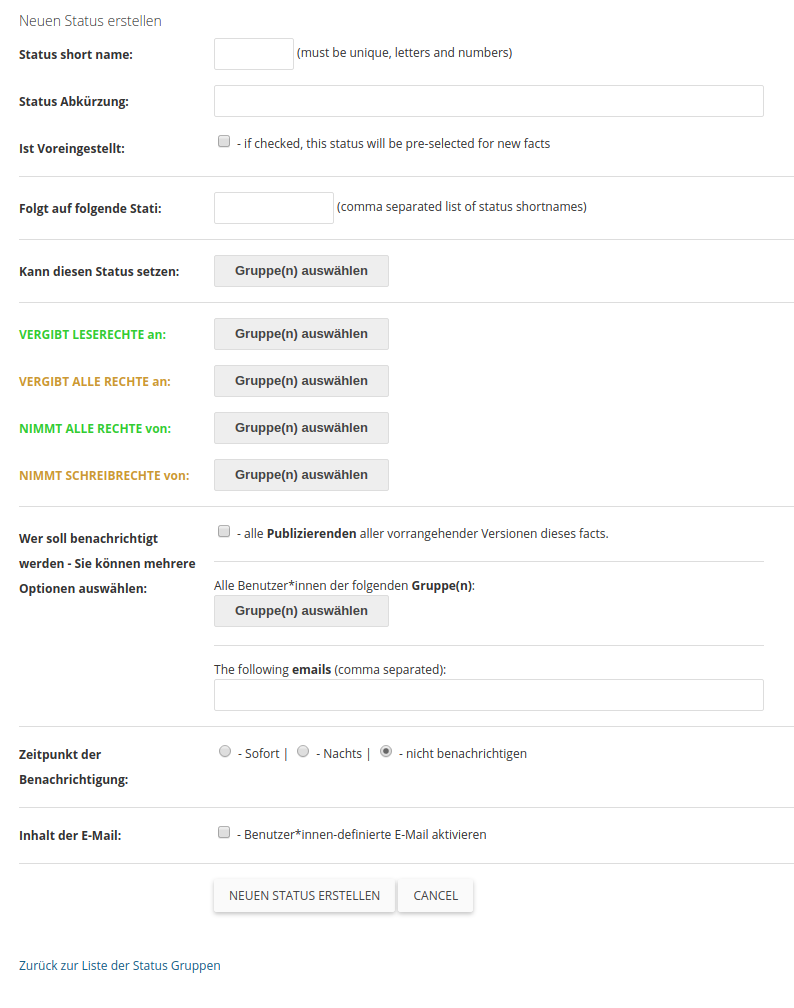
Task: Focus the Status Abkürzung text field
Action: pos(489,101)
